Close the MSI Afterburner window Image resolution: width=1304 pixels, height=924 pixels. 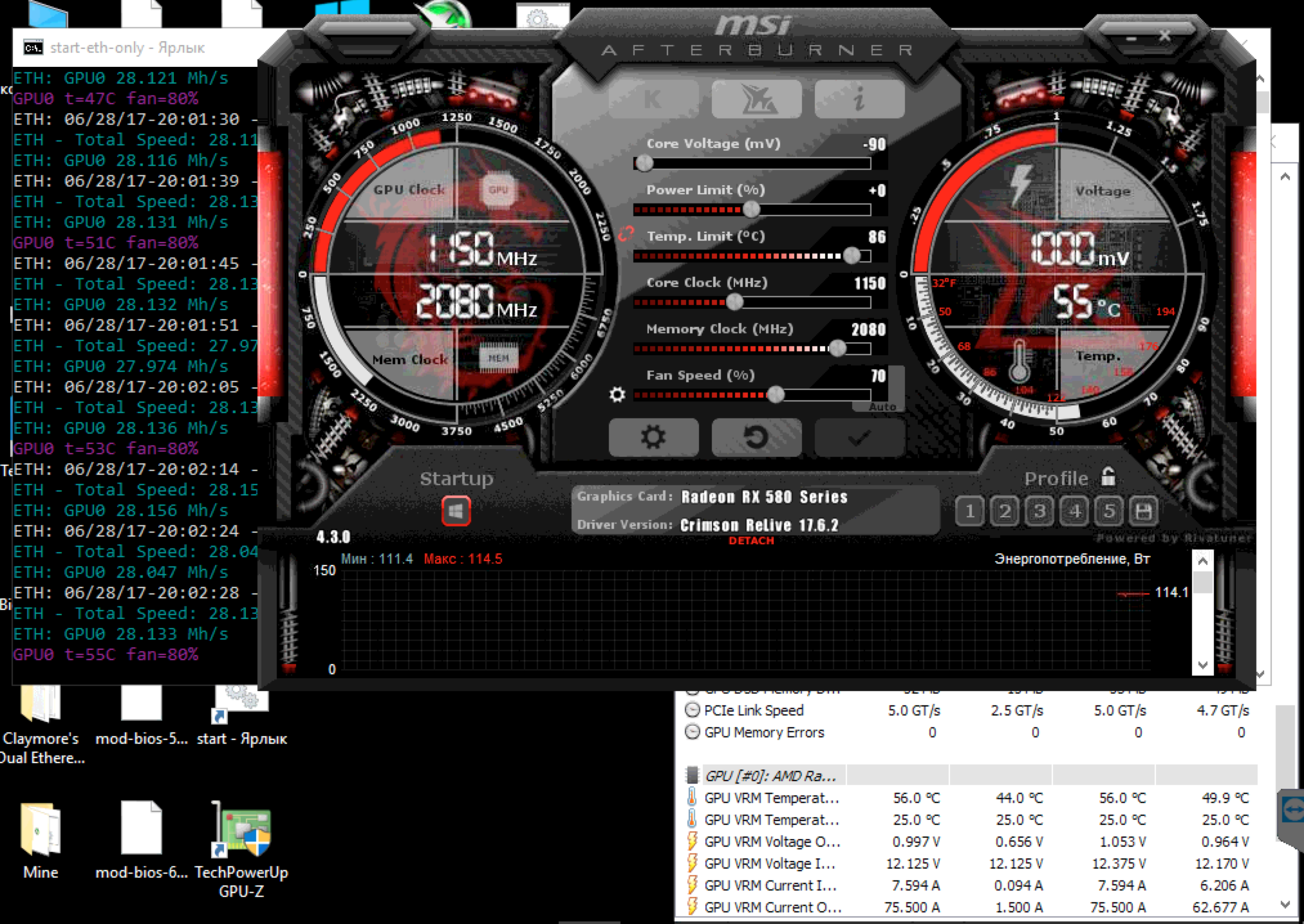[1165, 36]
